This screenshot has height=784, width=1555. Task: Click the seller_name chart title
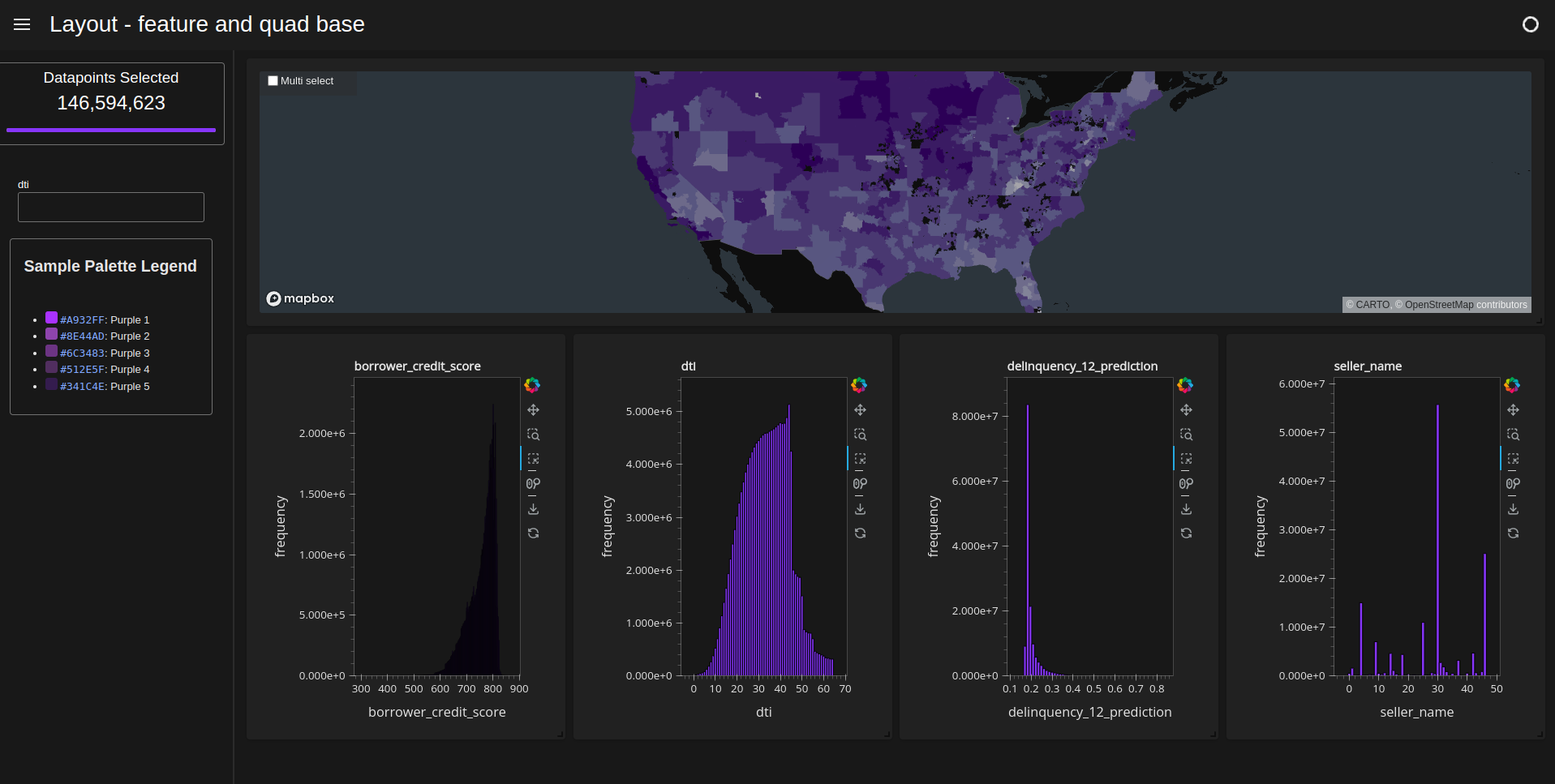click(x=1368, y=366)
